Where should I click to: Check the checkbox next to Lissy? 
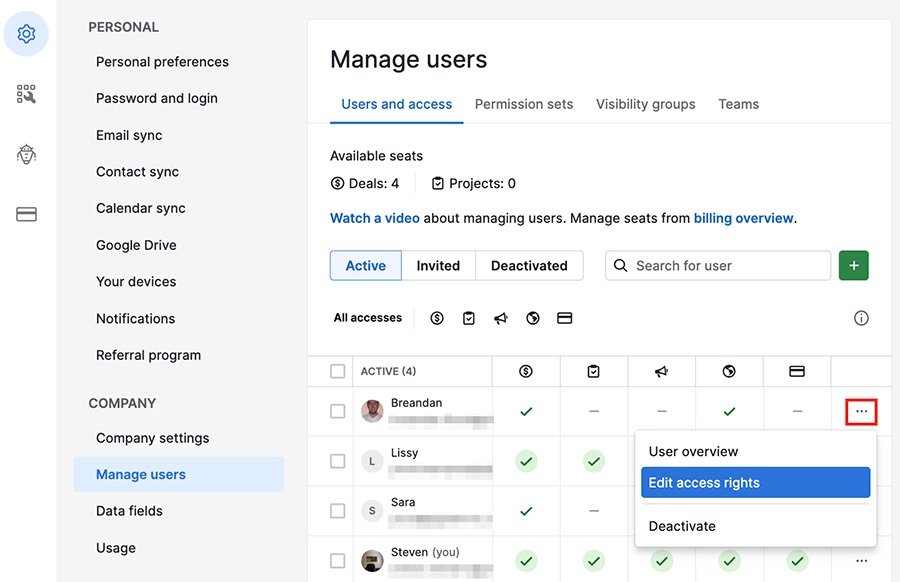(x=337, y=461)
